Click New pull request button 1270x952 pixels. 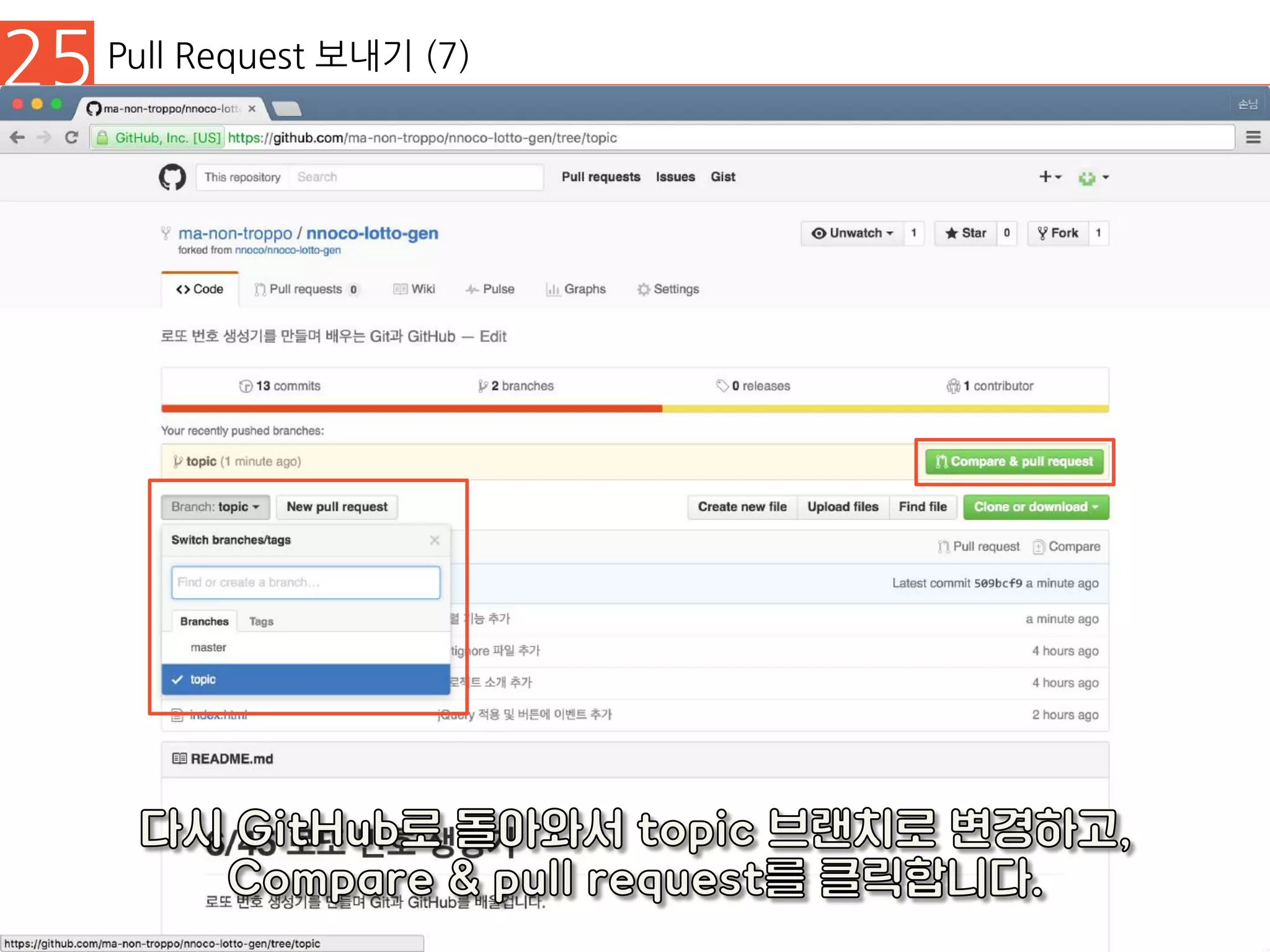point(337,507)
